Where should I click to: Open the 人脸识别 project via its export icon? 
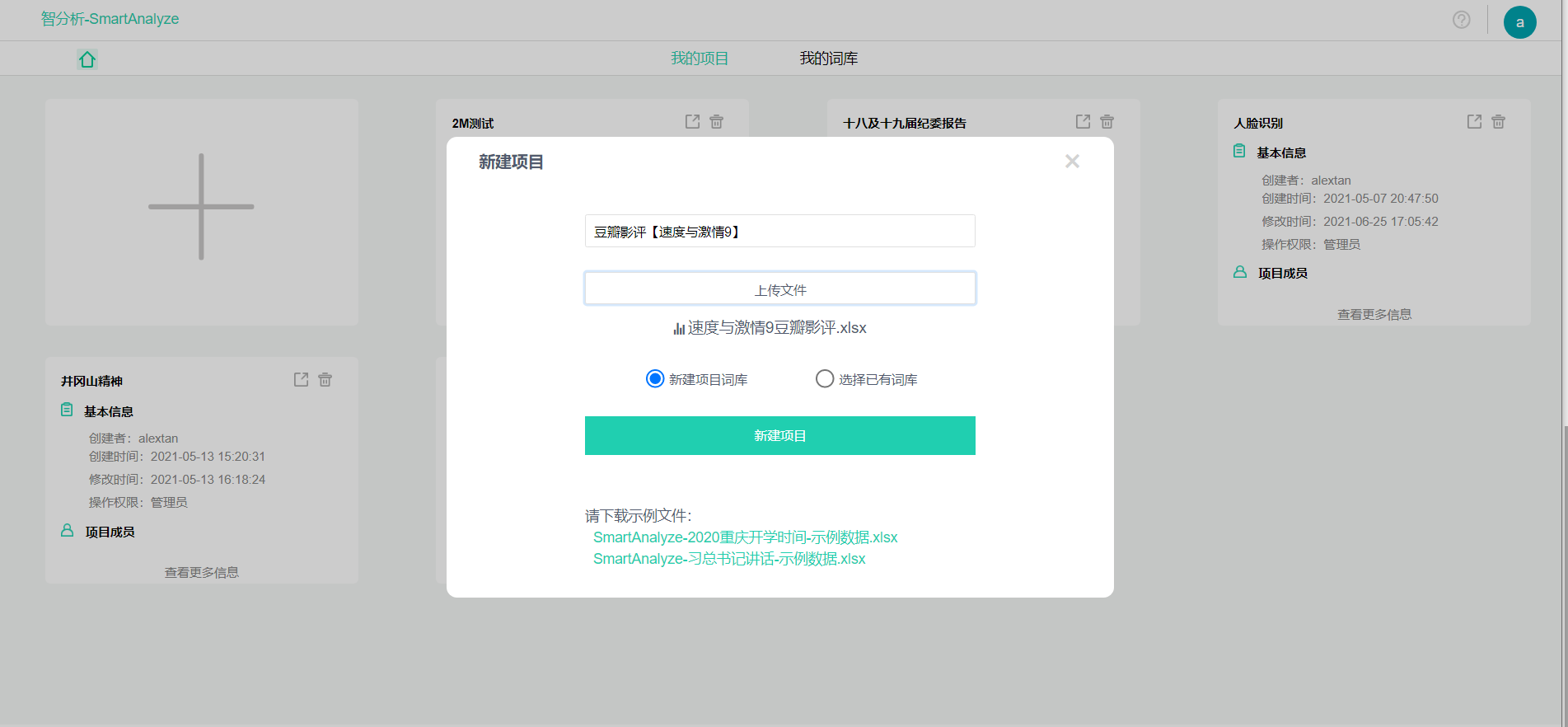1474,122
